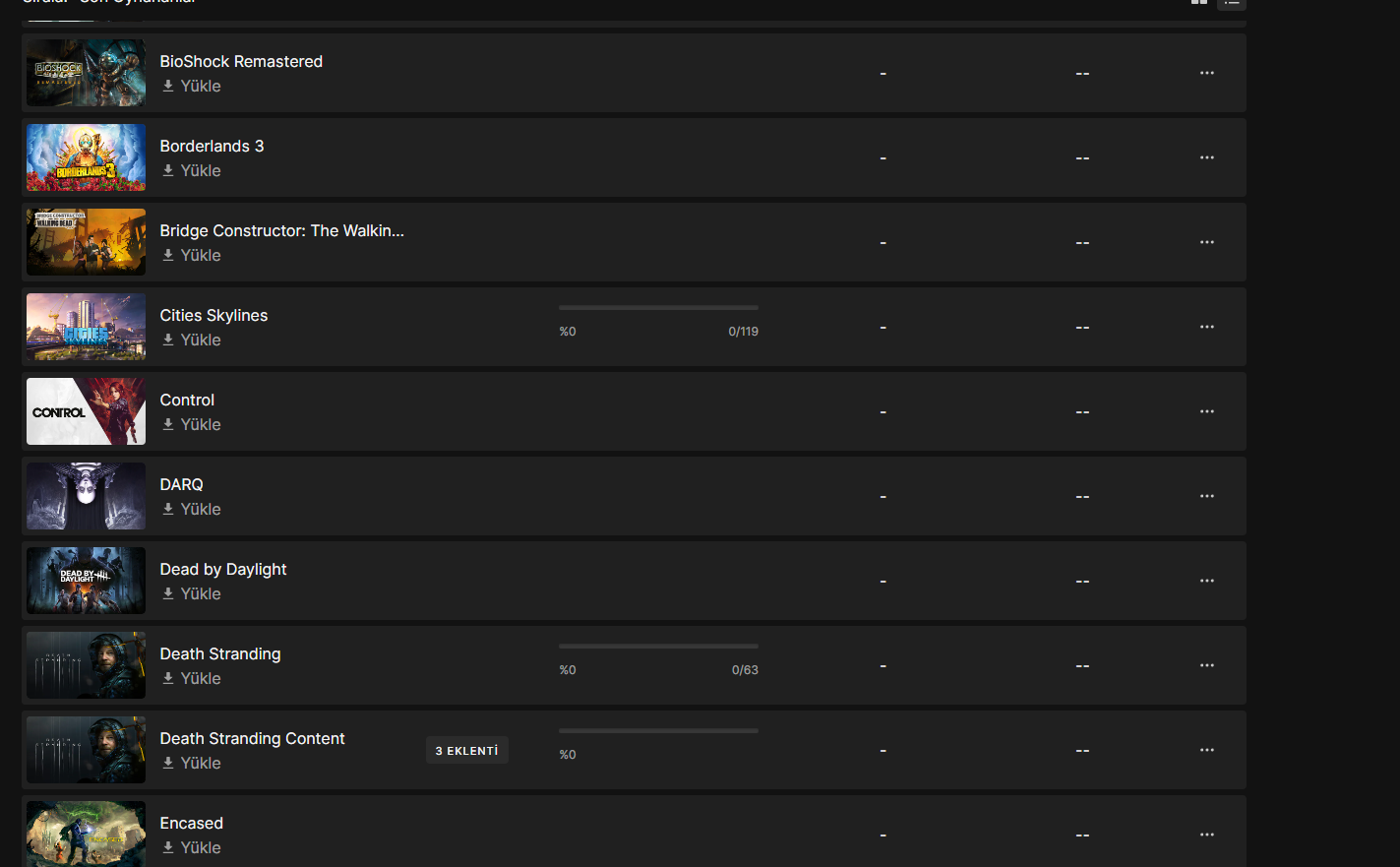Viewport: 1400px width, 867px height.
Task: Install Borderlands 3 using Yükle
Action: 192,170
